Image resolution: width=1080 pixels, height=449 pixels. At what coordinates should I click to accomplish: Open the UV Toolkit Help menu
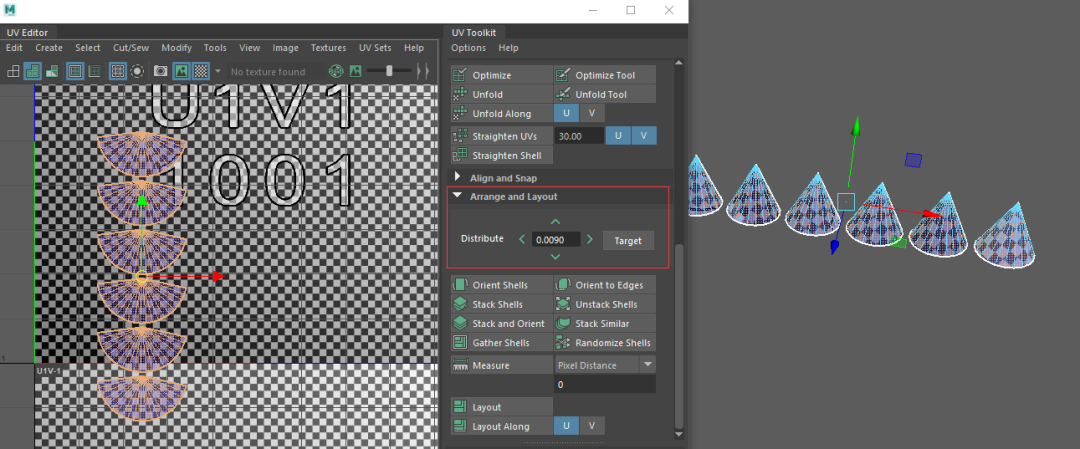tap(508, 48)
